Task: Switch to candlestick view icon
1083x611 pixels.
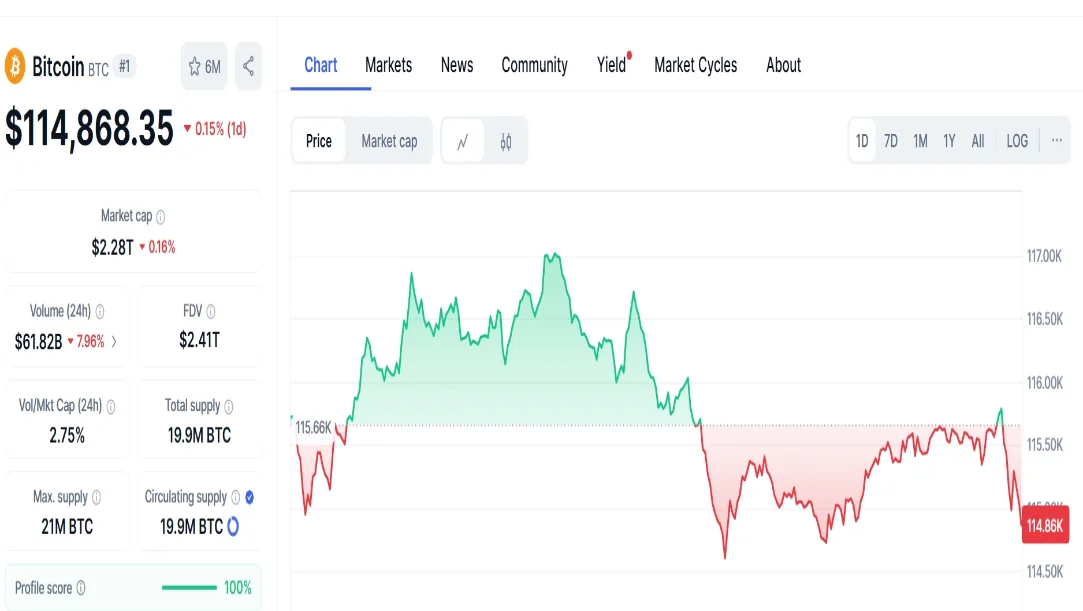Action: (x=505, y=141)
